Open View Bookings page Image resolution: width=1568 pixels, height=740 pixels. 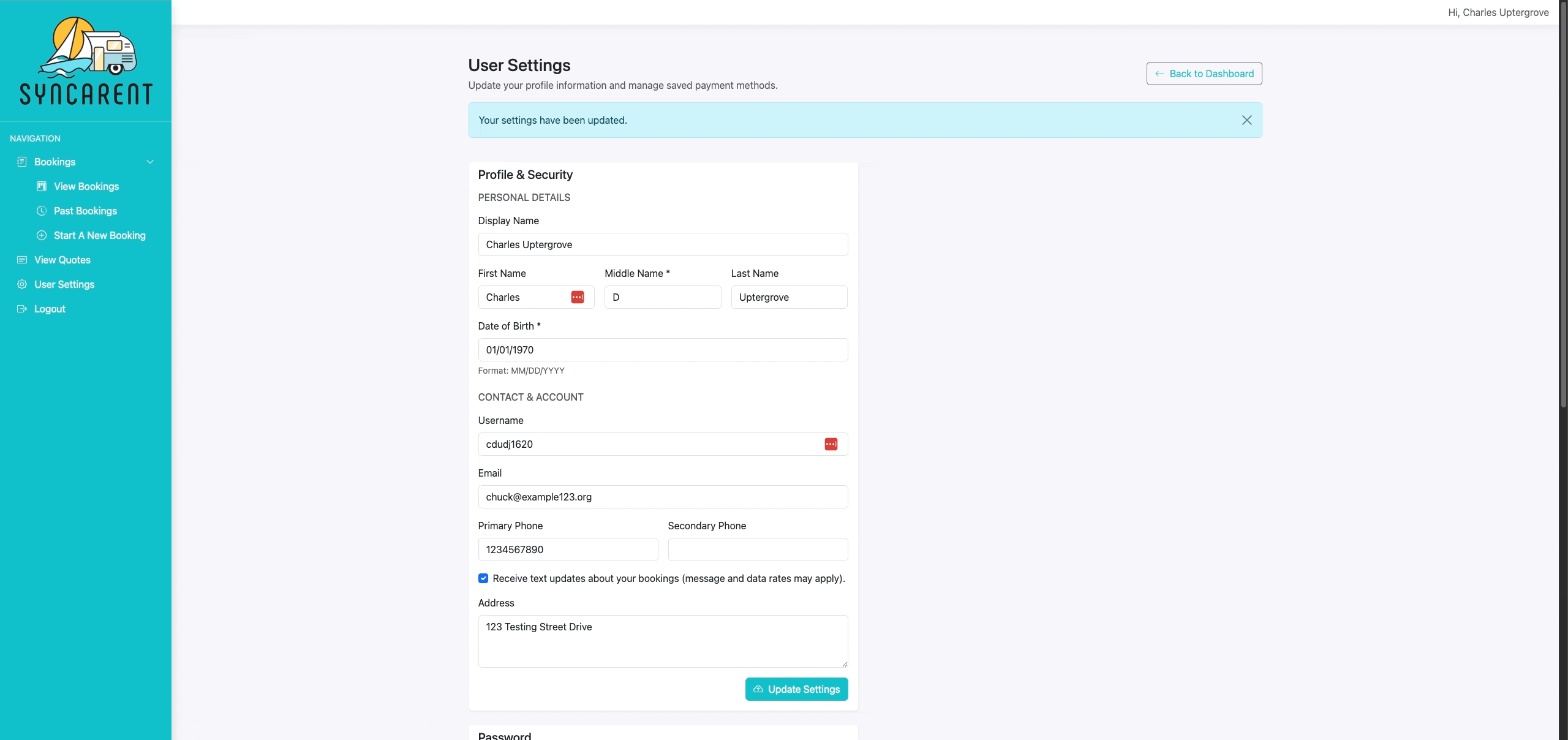click(86, 186)
